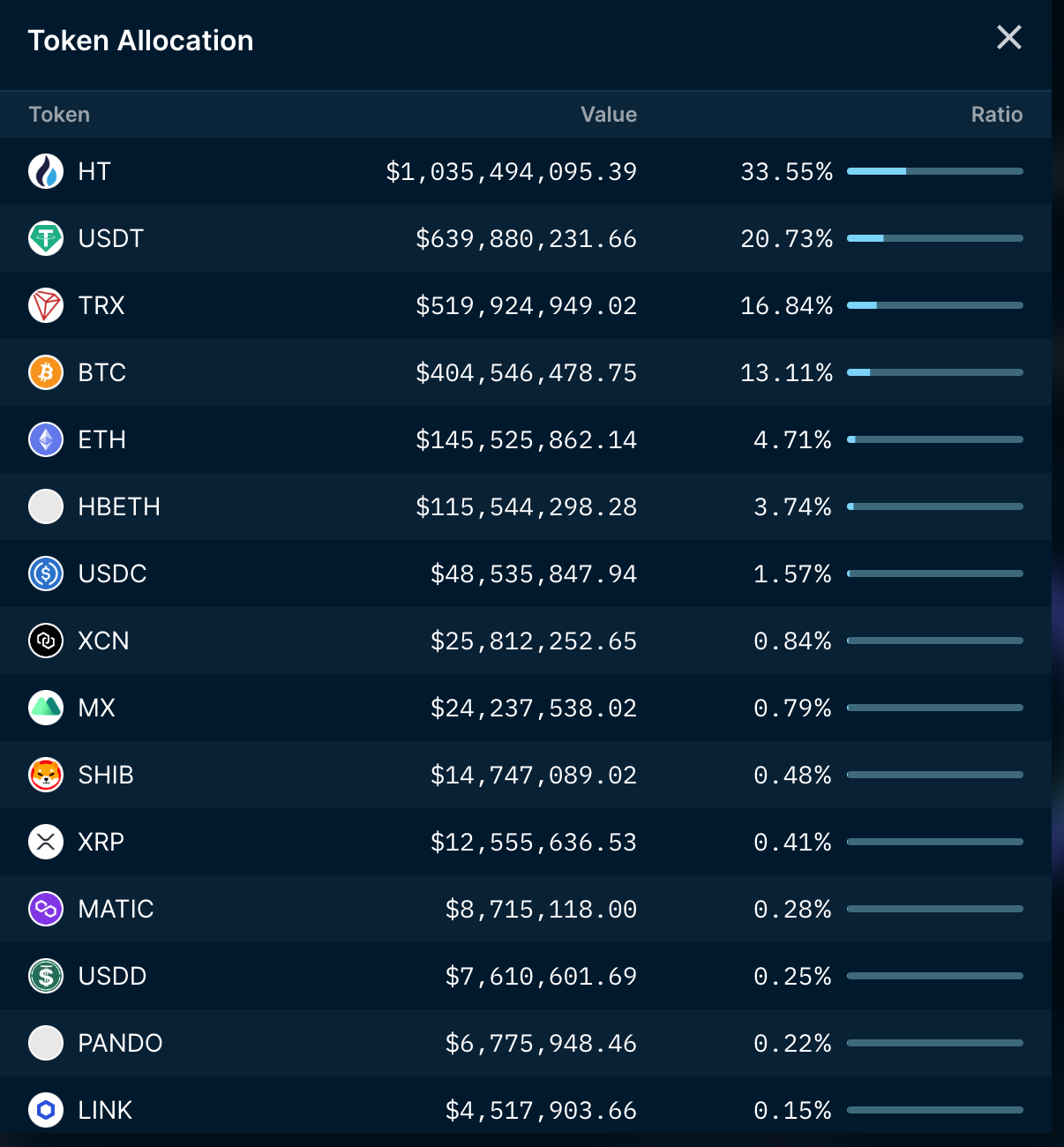
Task: Click the USDT ratio progress bar
Action: pyautogui.click(x=935, y=238)
